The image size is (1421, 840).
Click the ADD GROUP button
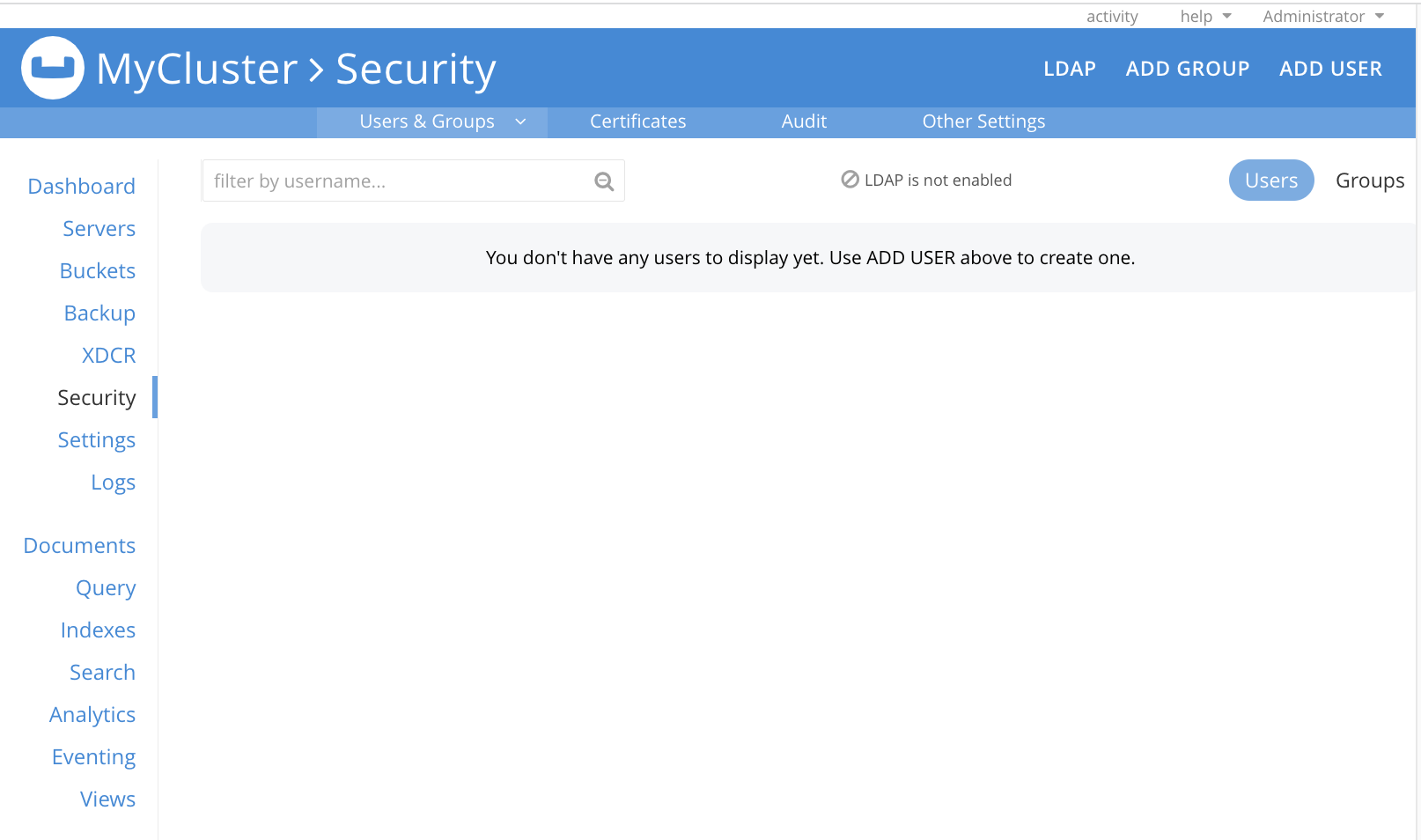click(x=1188, y=68)
